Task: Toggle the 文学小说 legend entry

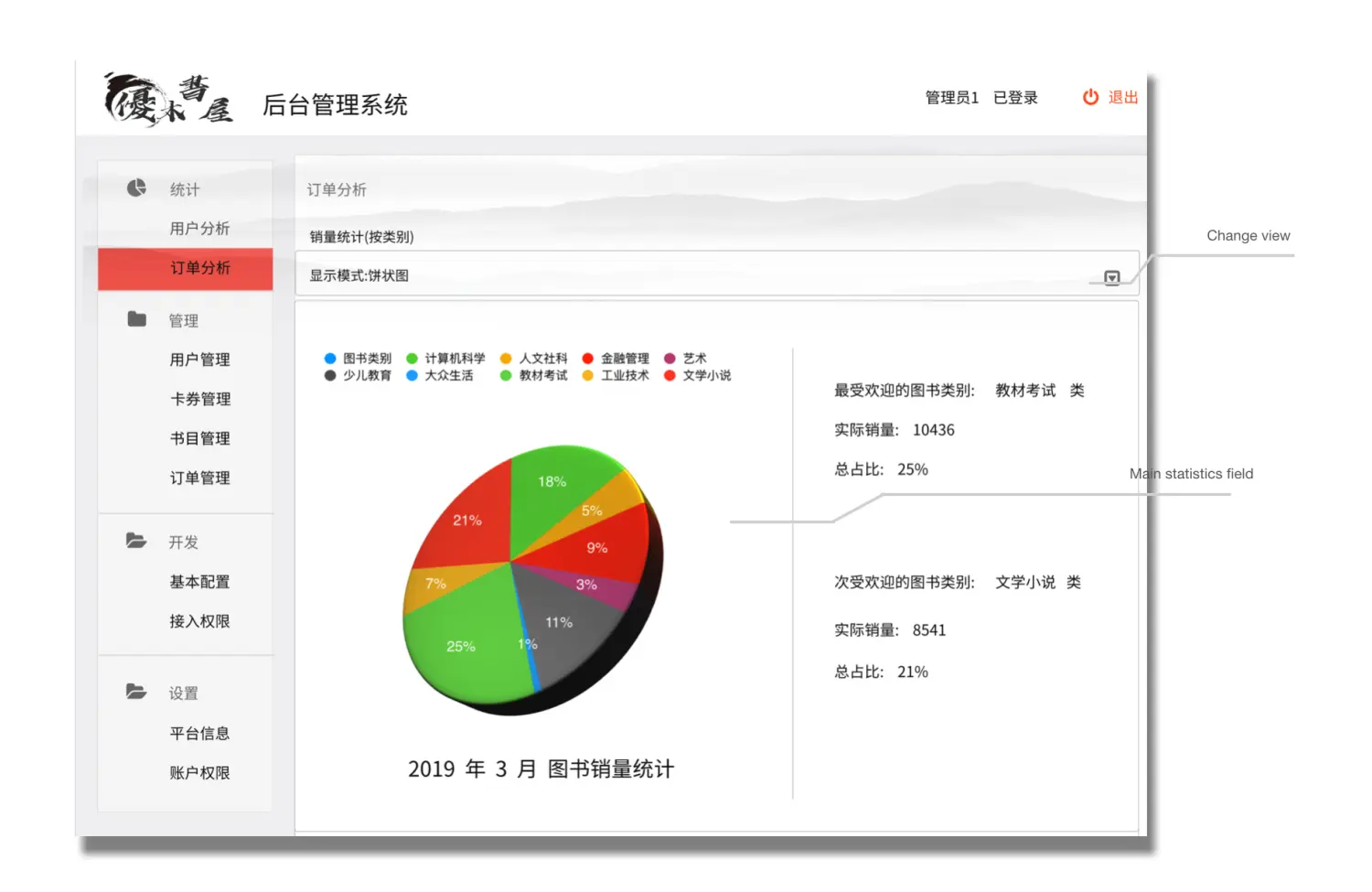Action: (x=698, y=375)
